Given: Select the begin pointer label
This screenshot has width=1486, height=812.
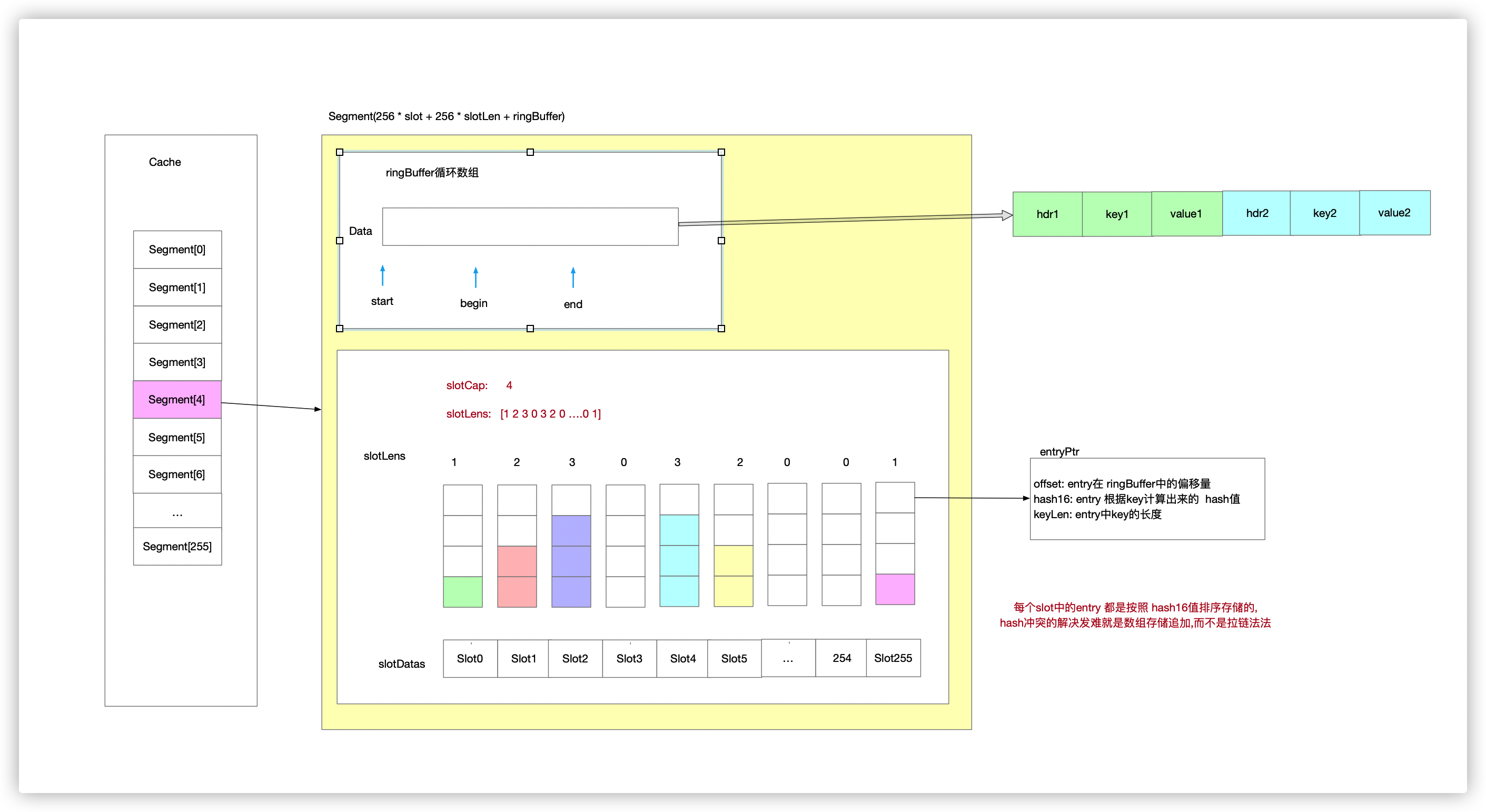Looking at the screenshot, I should 473,303.
